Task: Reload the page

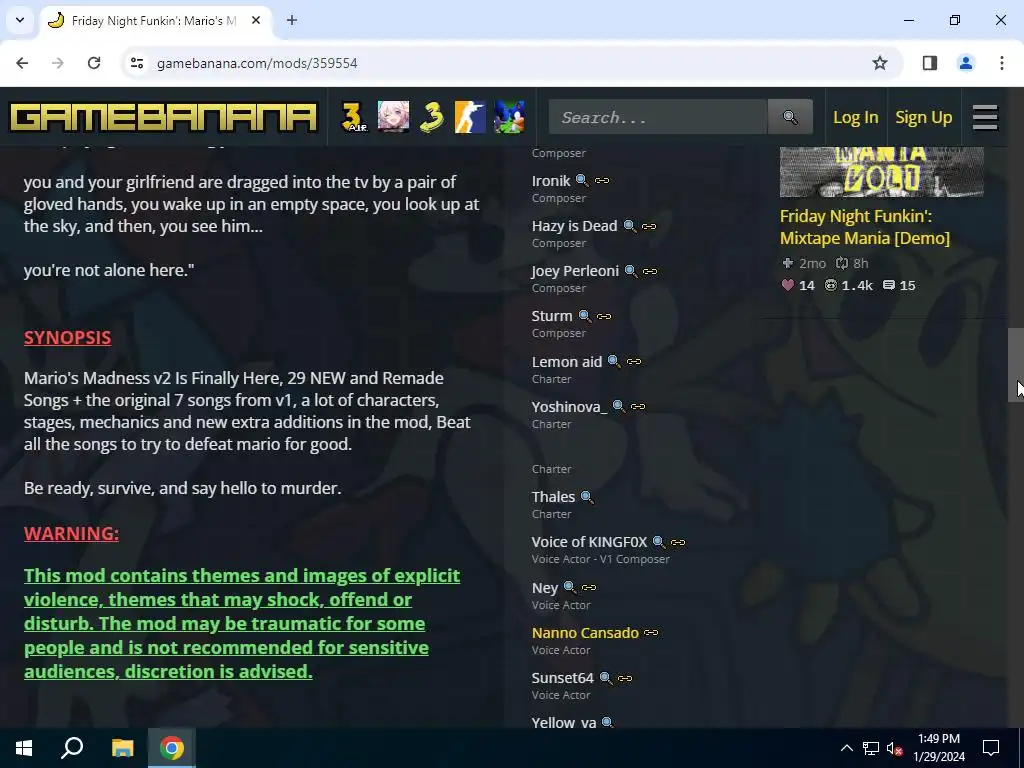Action: point(94,63)
